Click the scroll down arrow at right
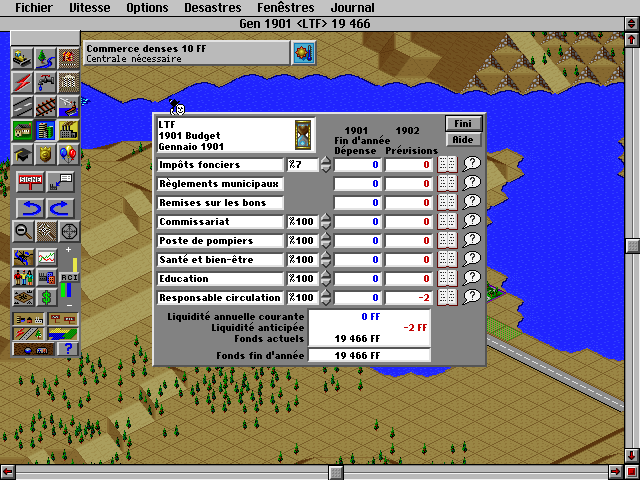The image size is (640, 480). (x=632, y=455)
